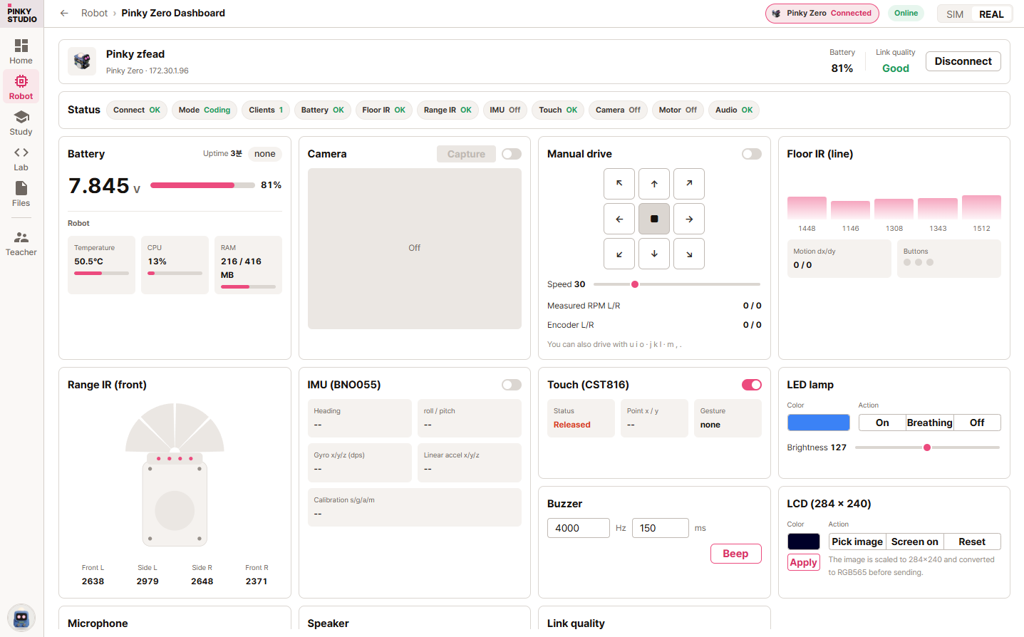Set LED lamp to Breathing
This screenshot has height=637, width=1024.
[929, 423]
